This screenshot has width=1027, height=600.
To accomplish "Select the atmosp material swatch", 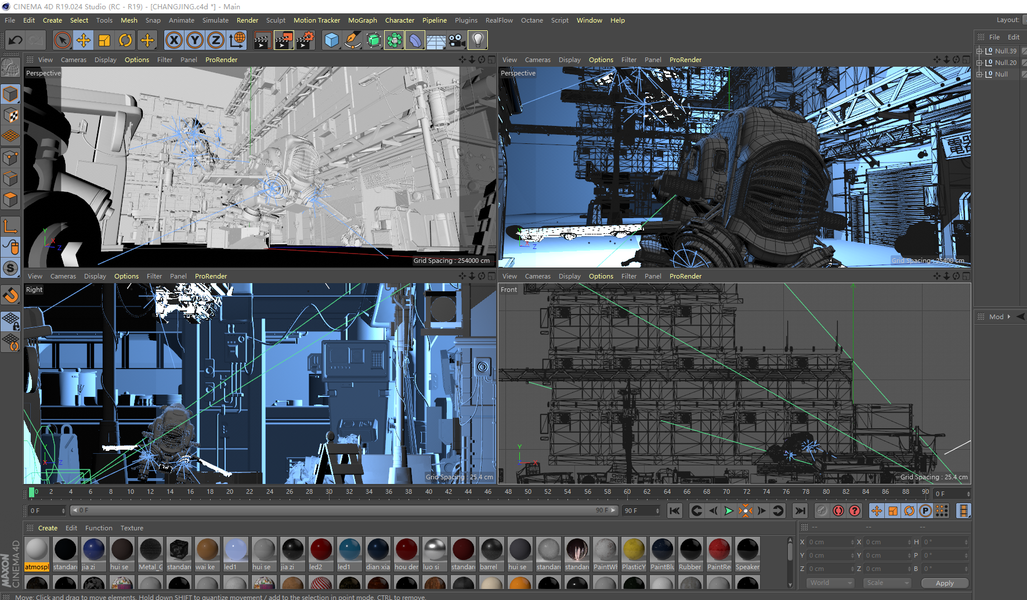I will (x=37, y=554).
